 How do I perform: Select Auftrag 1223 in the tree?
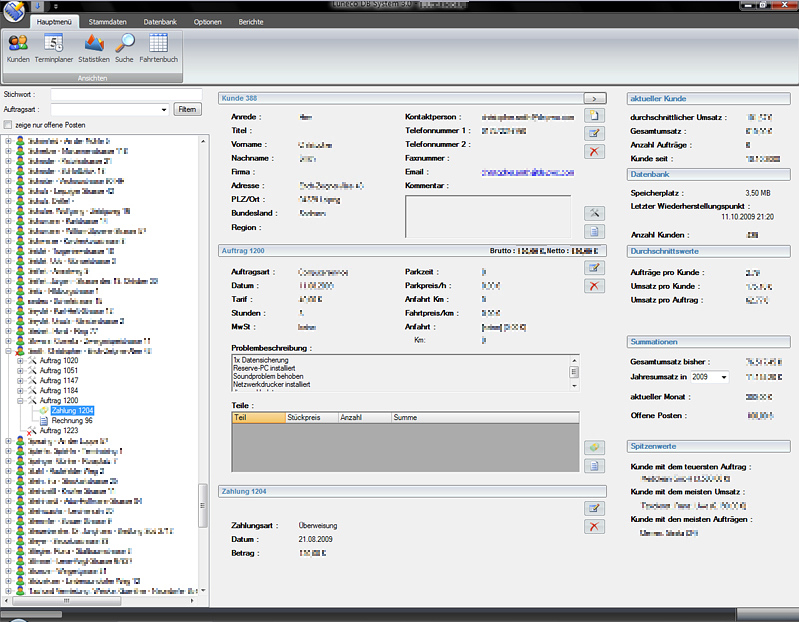(59, 431)
